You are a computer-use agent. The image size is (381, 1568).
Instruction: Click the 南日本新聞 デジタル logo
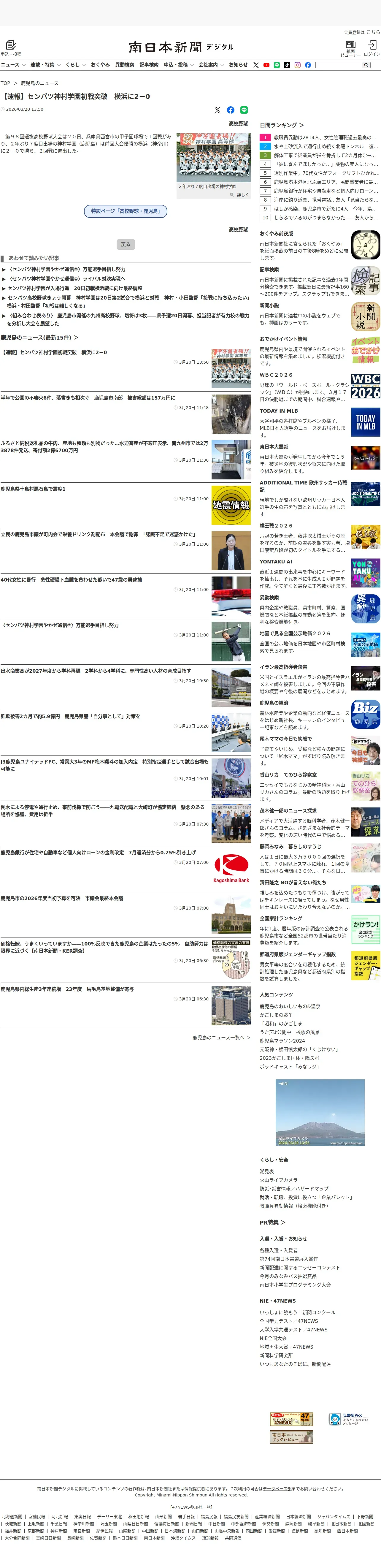click(181, 47)
